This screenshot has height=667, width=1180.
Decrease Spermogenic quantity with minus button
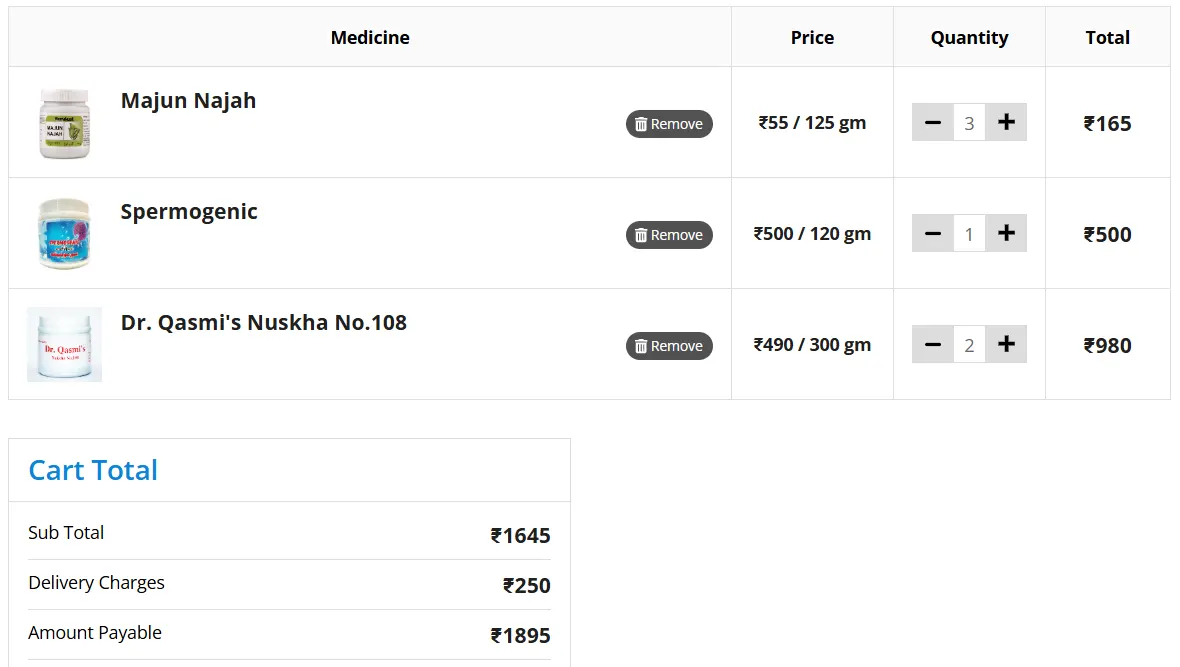[933, 233]
